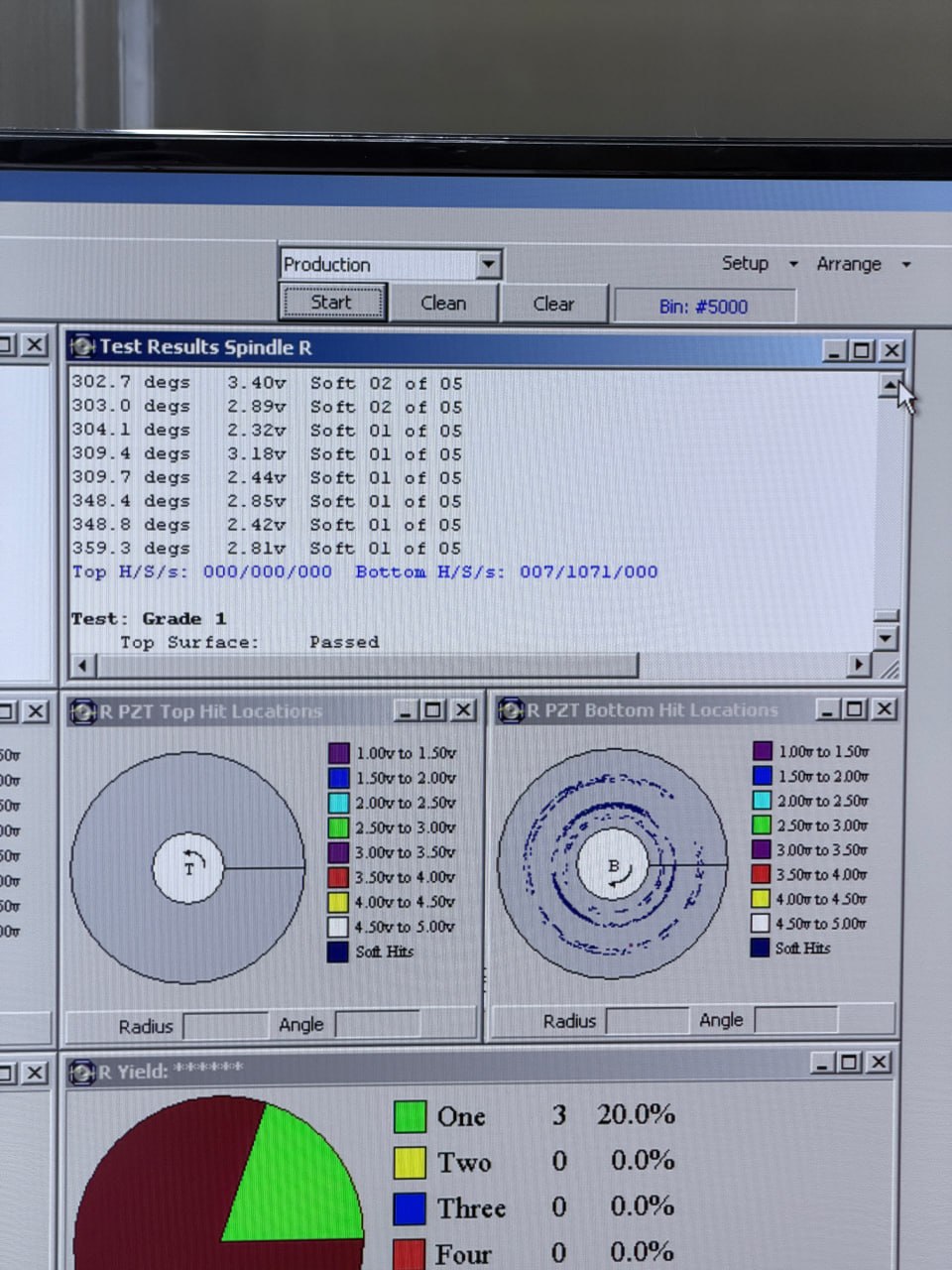The width and height of the screenshot is (952, 1270).
Task: Click 2.50v to 3.00v green swatch, Bottom legend
Action: pyautogui.click(x=762, y=825)
